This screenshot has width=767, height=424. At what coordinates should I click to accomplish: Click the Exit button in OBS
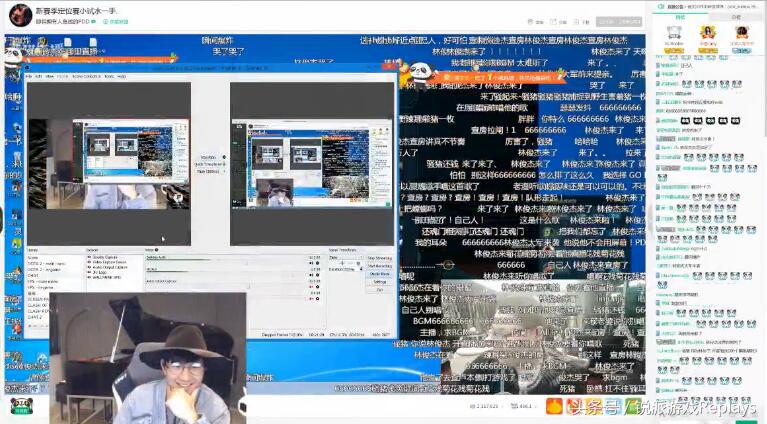380,290
